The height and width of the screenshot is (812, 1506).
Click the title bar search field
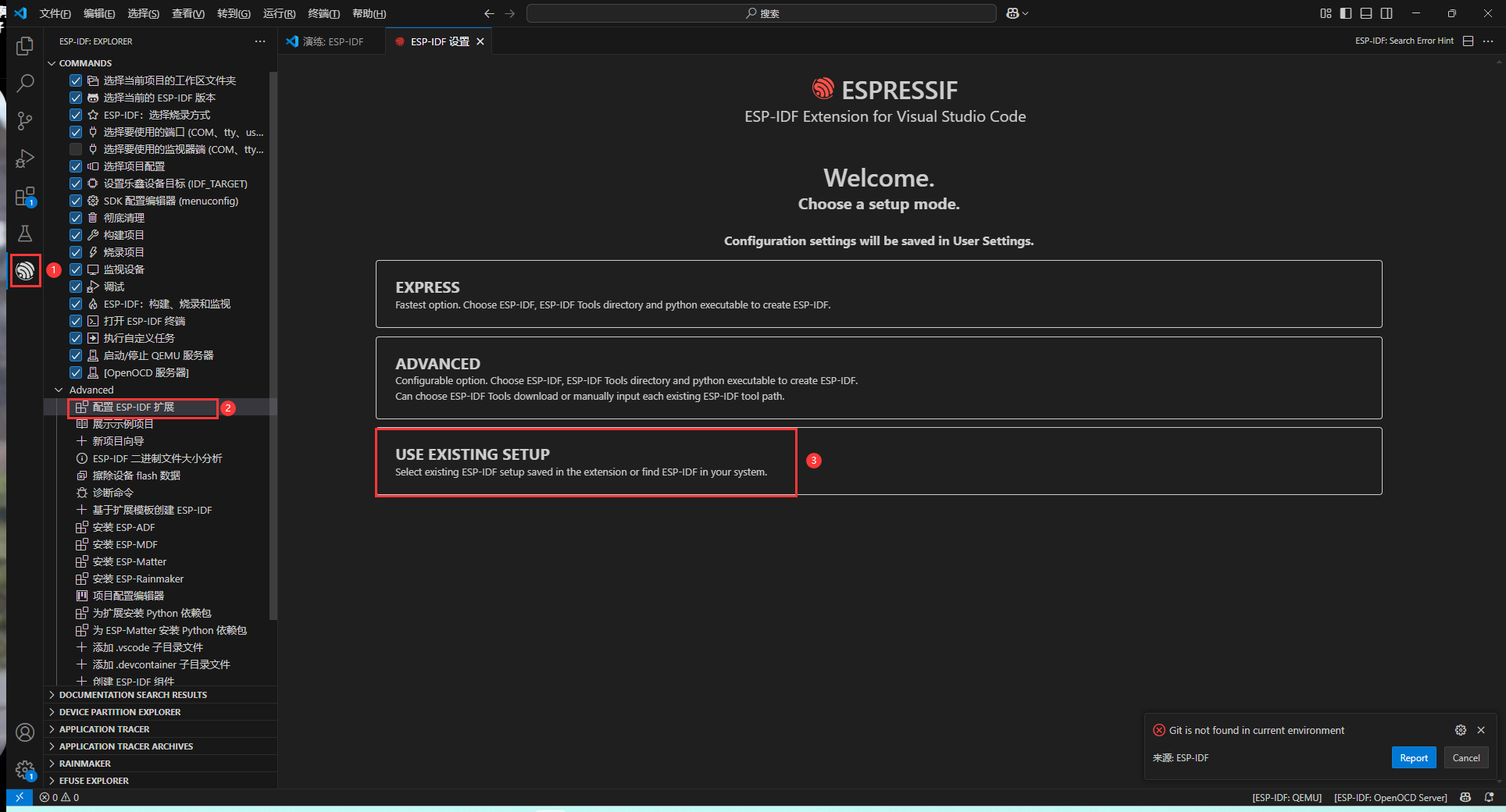tap(762, 13)
